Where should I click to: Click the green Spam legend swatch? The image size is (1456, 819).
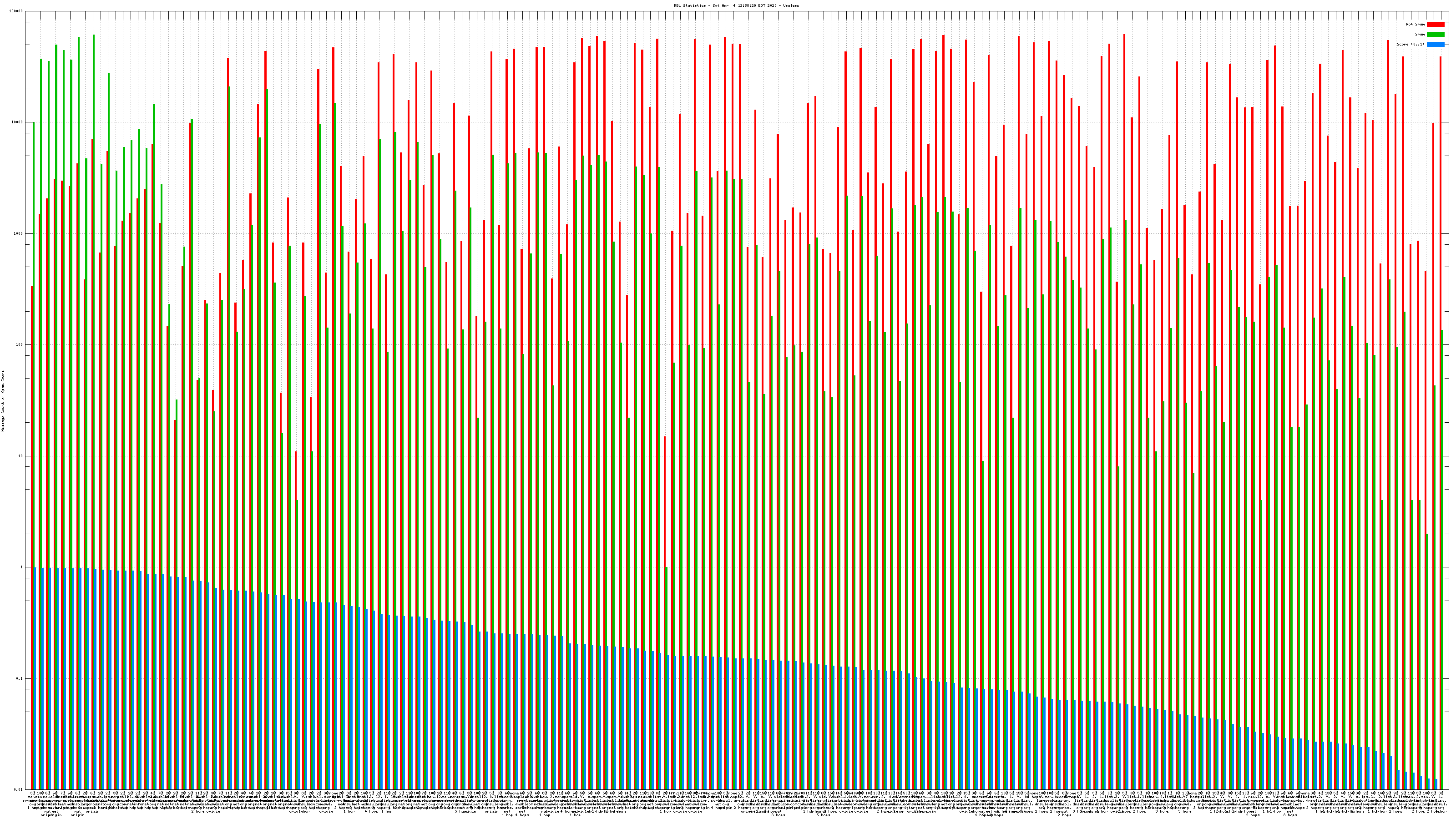1435,35
